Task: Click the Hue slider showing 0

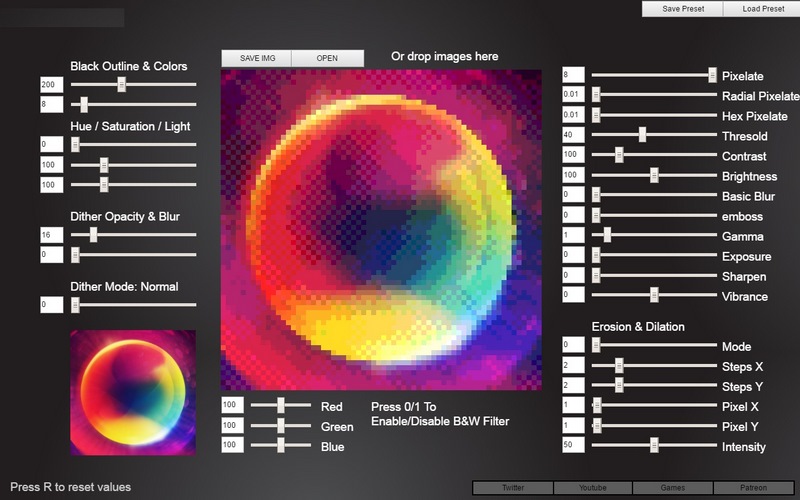Action: (133, 145)
